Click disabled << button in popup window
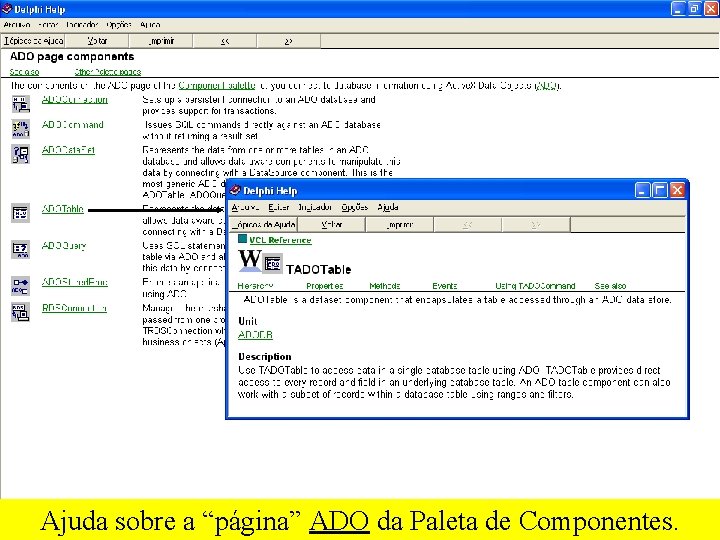Screen dimensions: 720x540 (x=467, y=225)
